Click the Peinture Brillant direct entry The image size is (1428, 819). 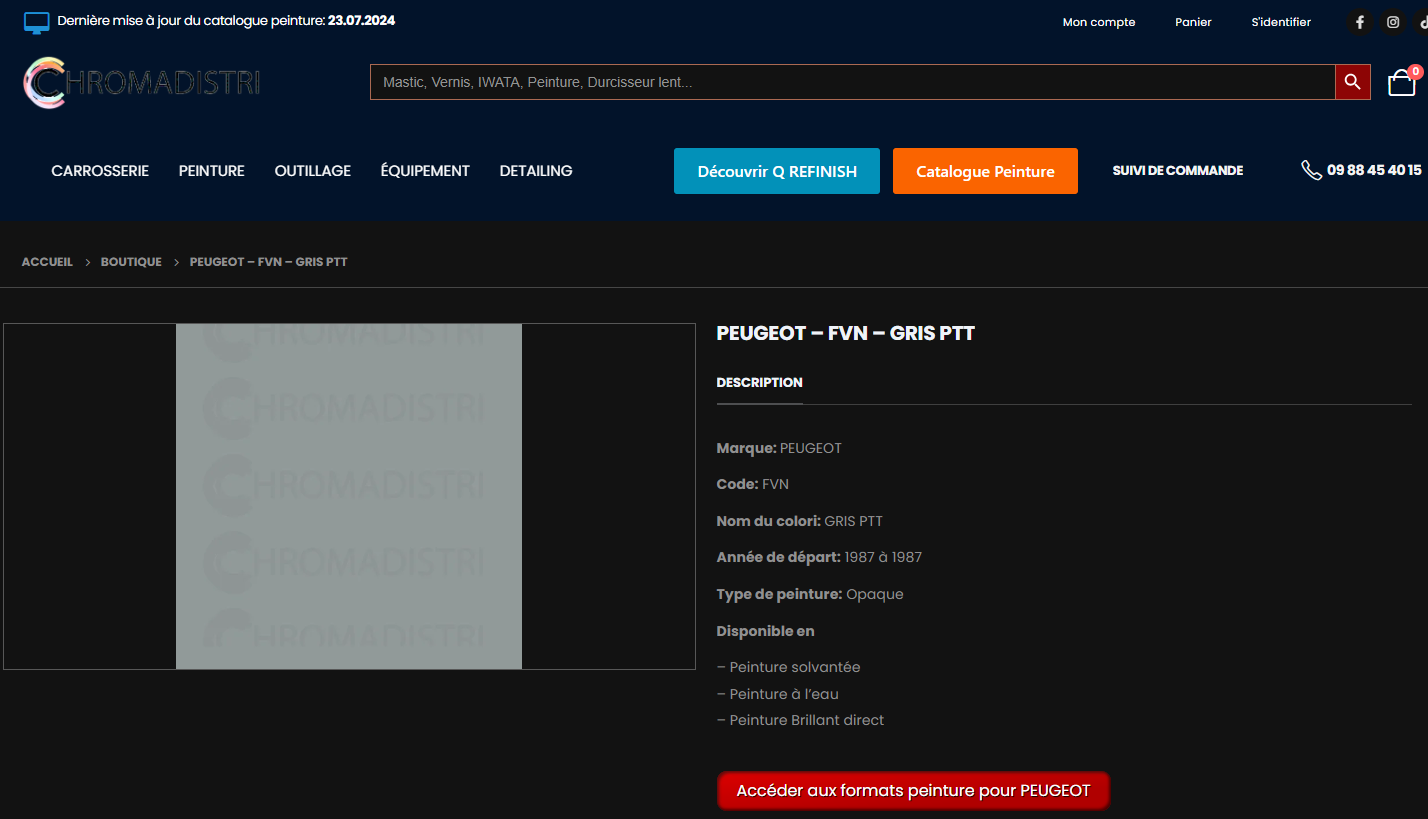point(801,720)
